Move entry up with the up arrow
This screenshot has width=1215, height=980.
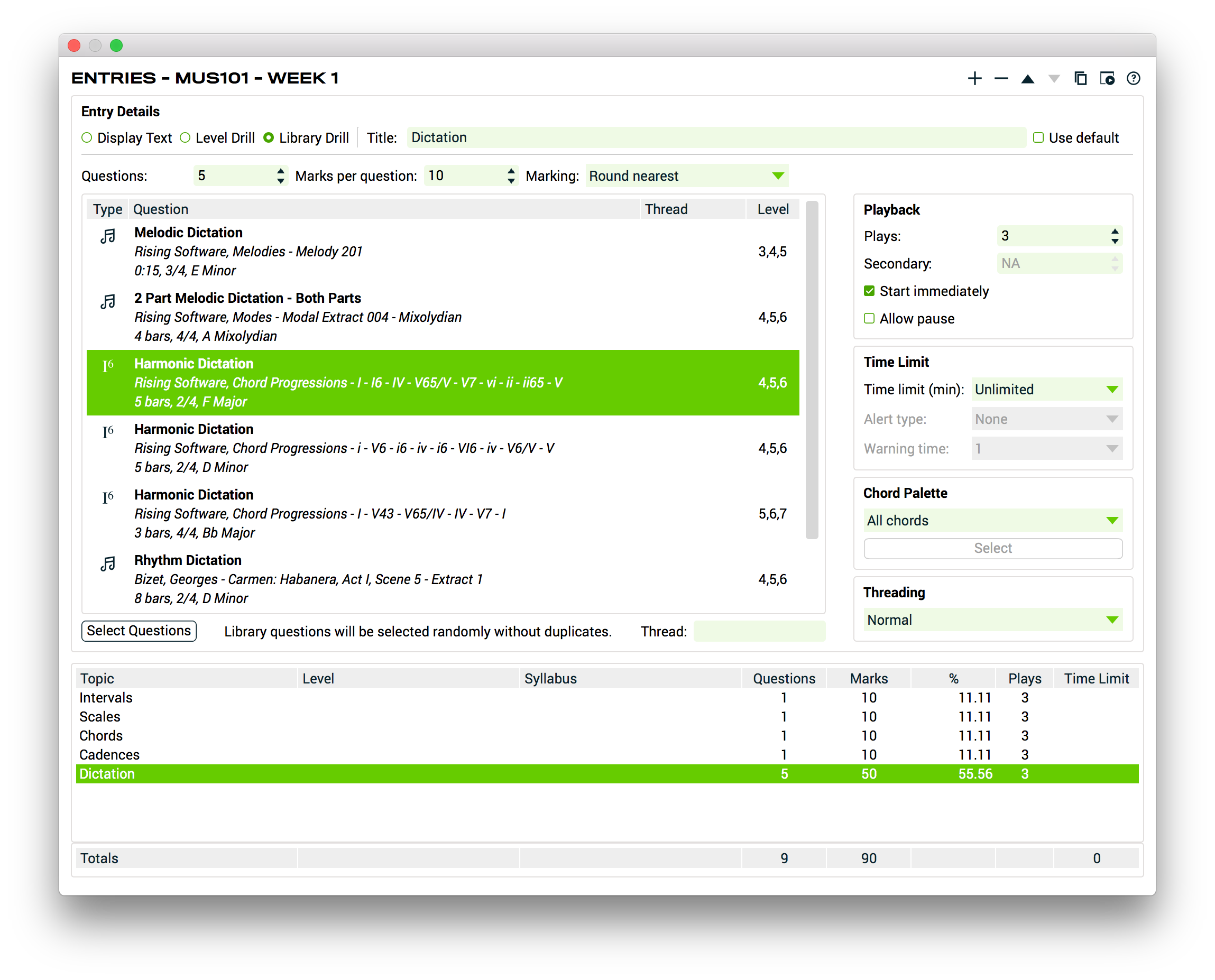pos(1027,79)
